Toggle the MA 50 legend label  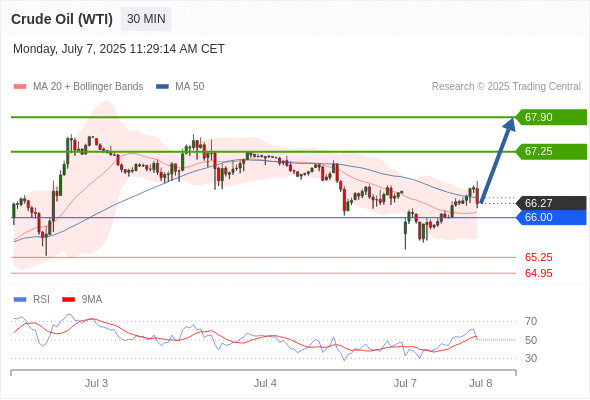190,87
